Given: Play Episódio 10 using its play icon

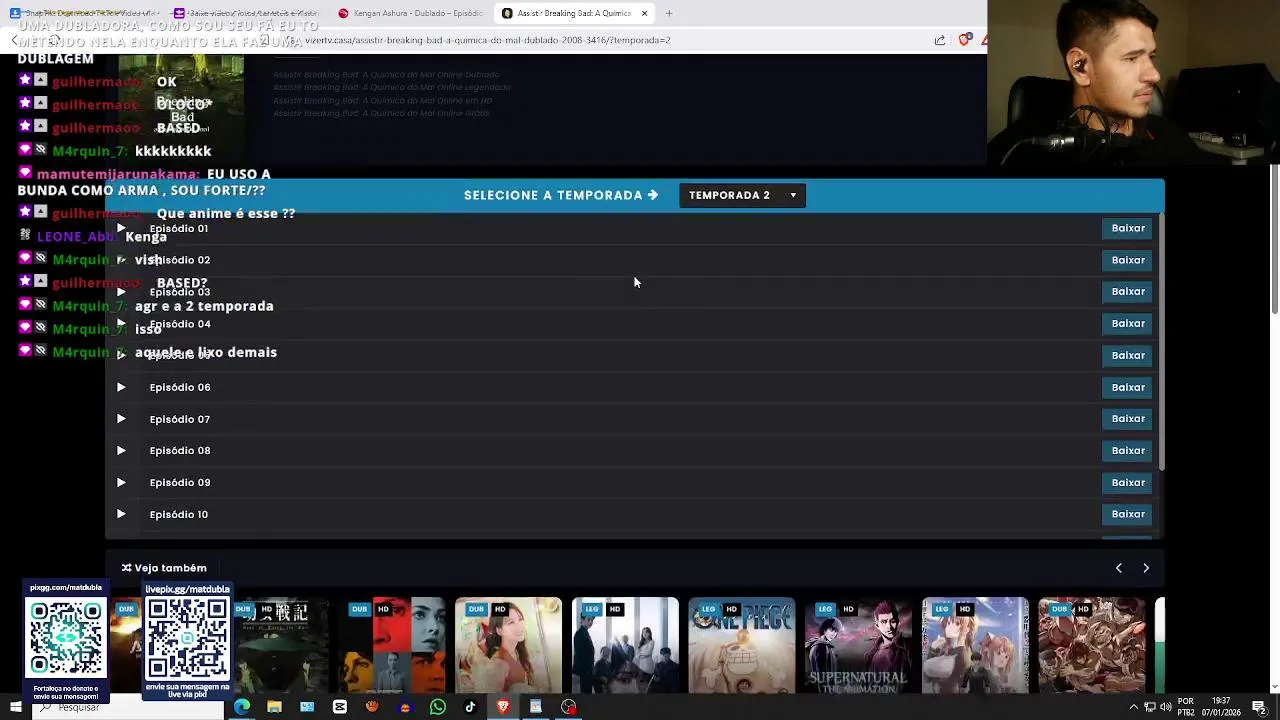Looking at the screenshot, I should click(x=121, y=514).
